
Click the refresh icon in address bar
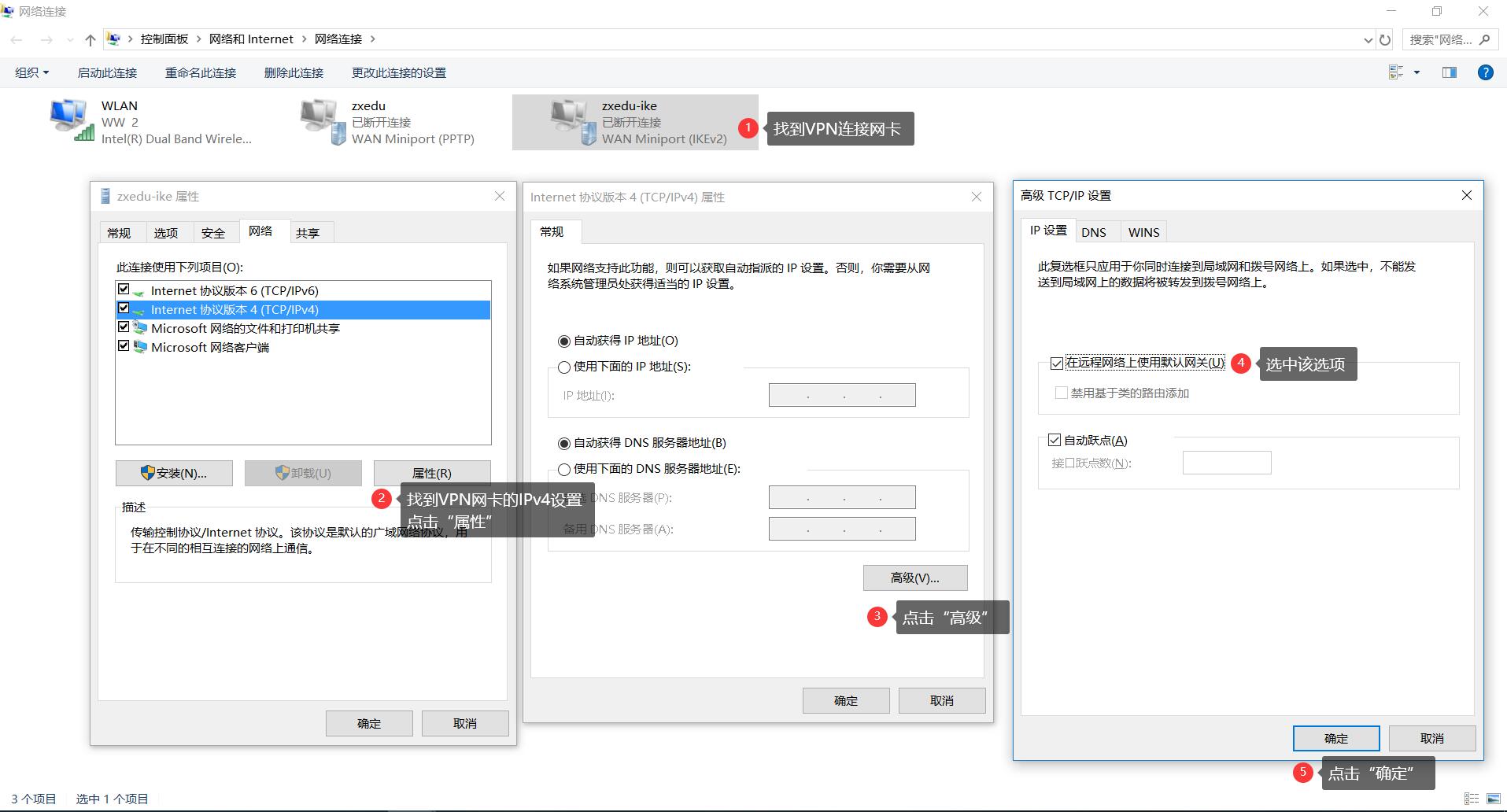[x=1385, y=39]
